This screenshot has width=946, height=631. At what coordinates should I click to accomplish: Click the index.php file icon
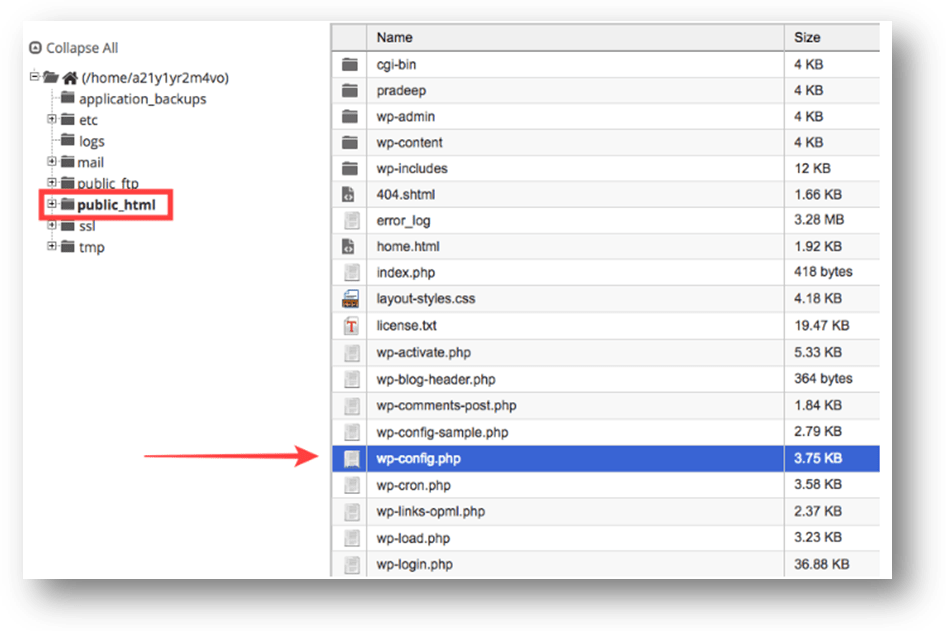click(352, 273)
